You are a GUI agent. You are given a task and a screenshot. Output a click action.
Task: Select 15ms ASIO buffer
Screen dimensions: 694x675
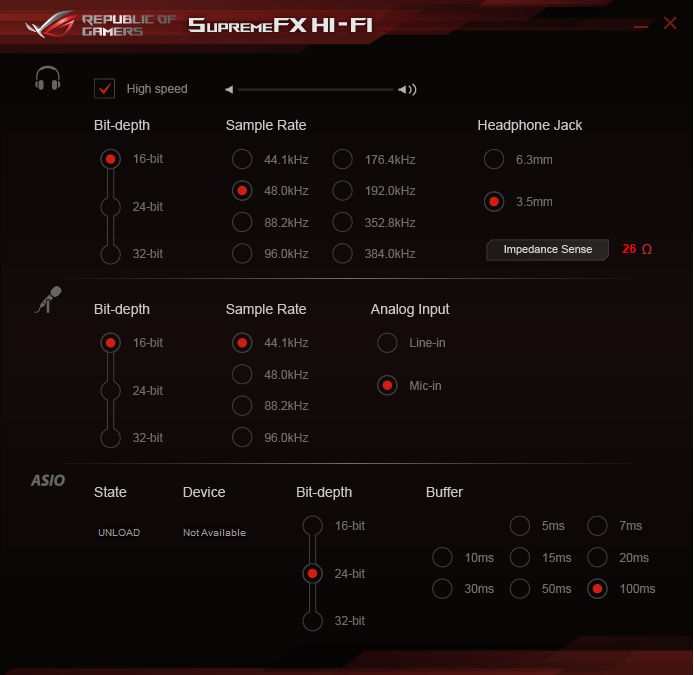pos(520,557)
